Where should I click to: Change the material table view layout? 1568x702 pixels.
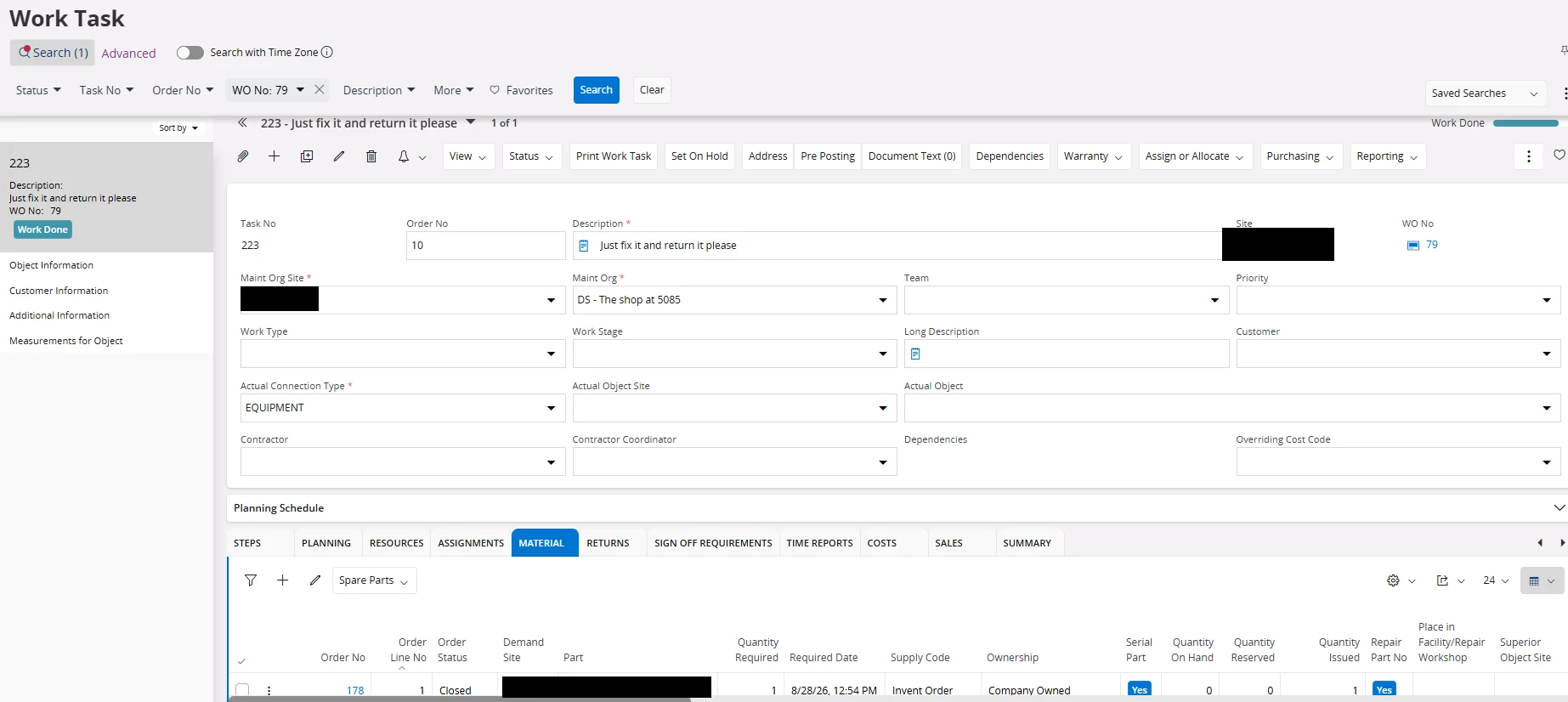(1542, 581)
